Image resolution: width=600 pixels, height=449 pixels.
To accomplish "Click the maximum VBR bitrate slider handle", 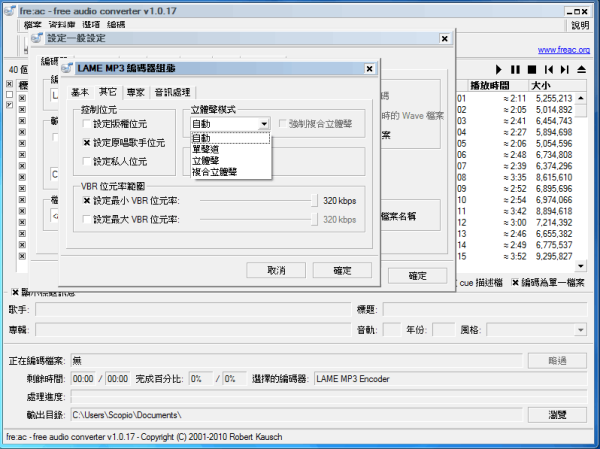I will tap(314, 219).
